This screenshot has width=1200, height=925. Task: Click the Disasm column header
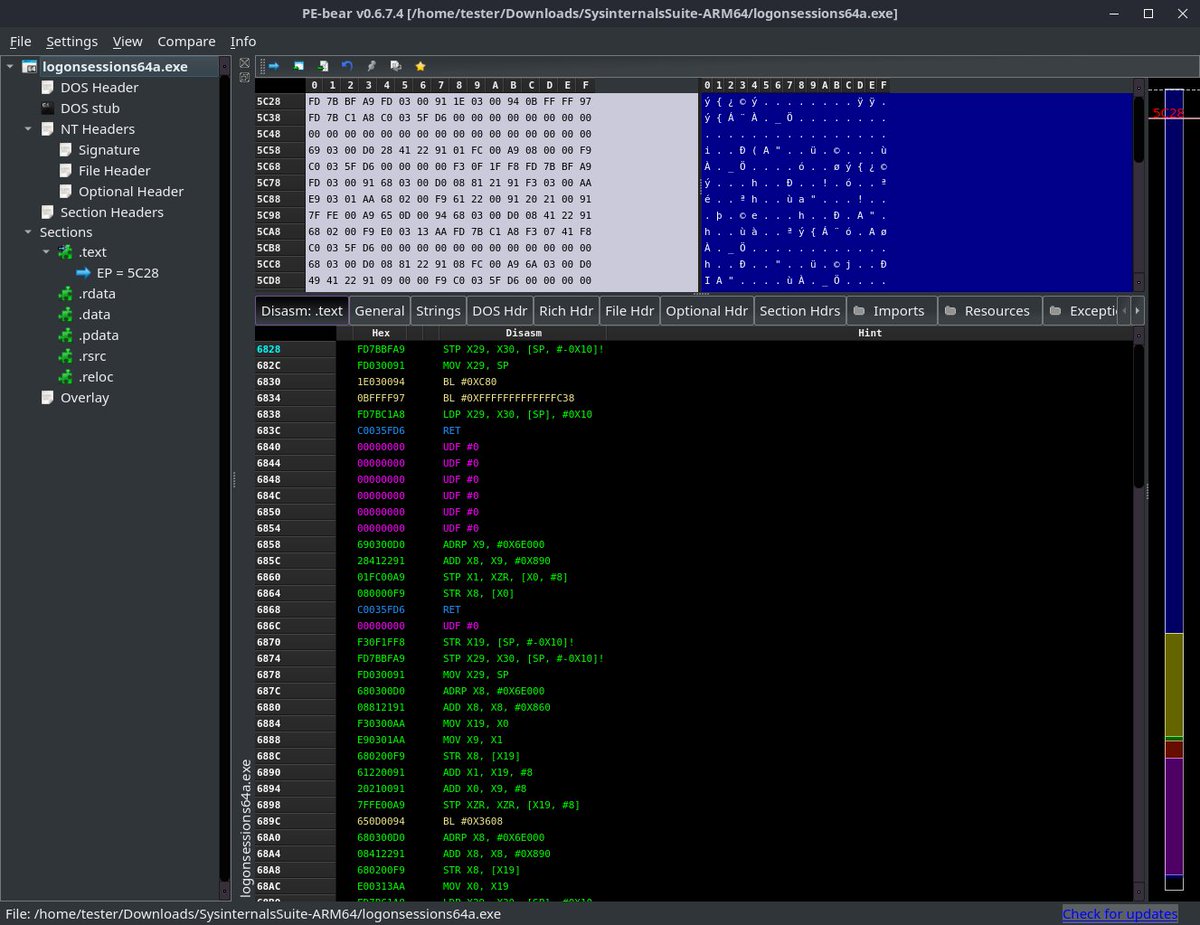[523, 333]
